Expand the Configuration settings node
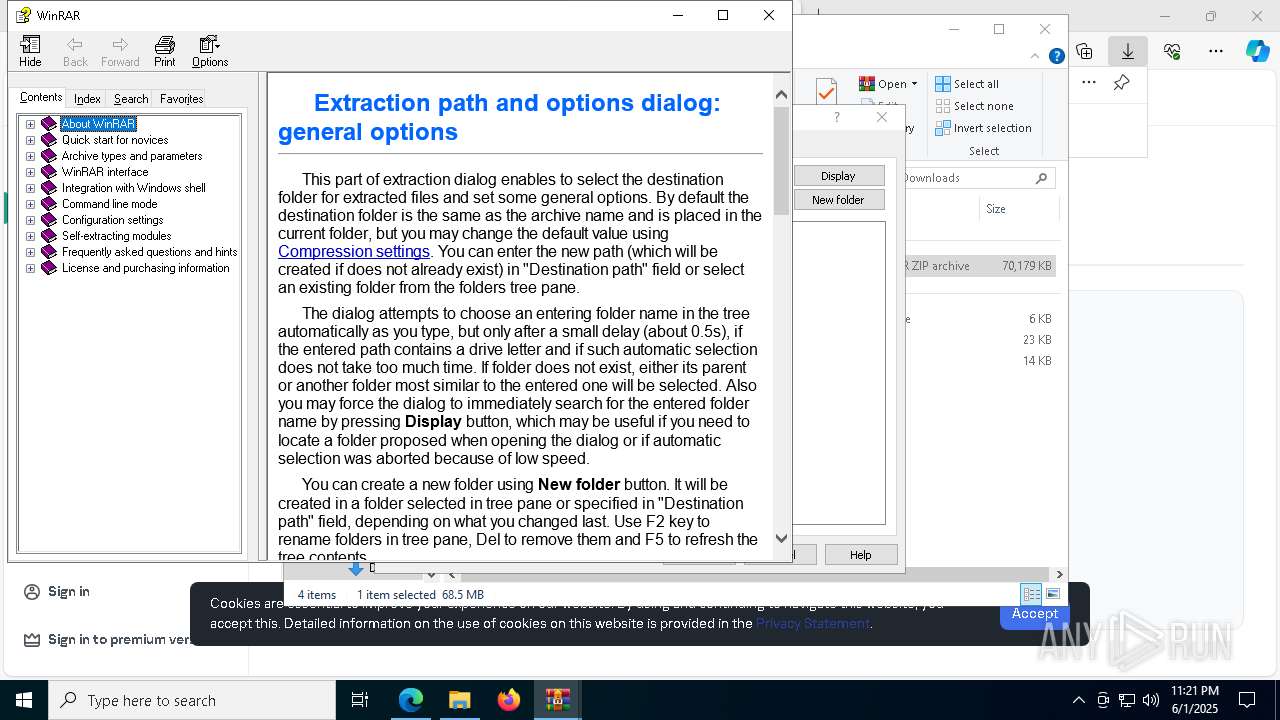This screenshot has height=720, width=1280. click(30, 220)
